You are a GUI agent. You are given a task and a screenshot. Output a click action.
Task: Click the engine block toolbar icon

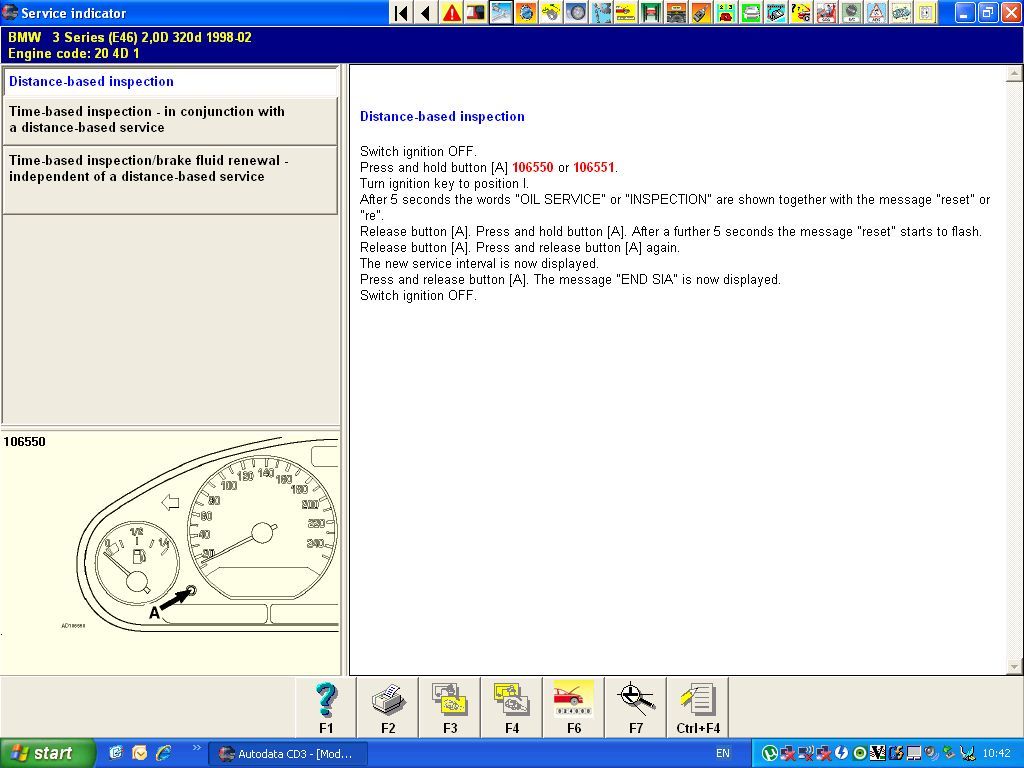coord(900,12)
